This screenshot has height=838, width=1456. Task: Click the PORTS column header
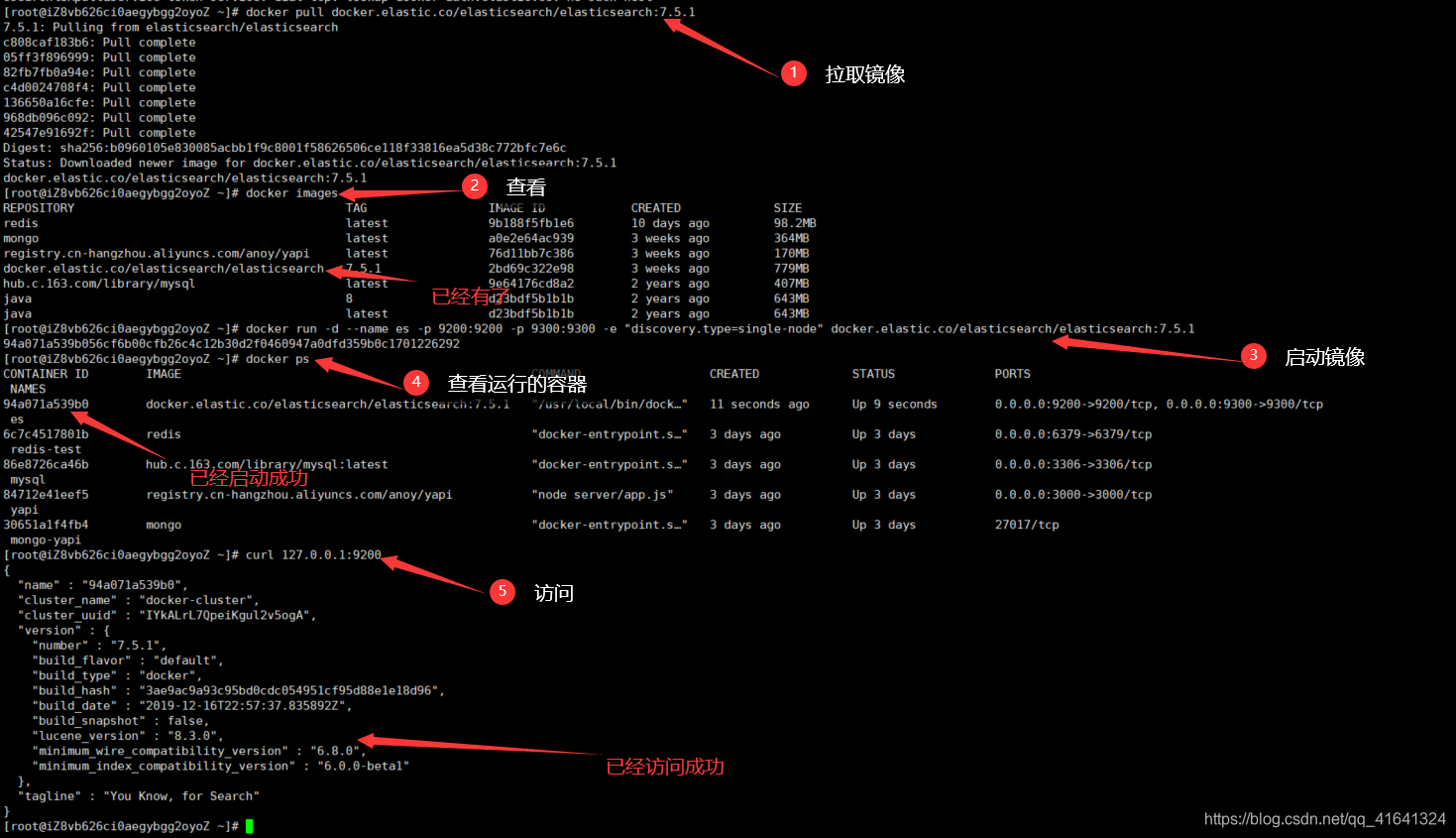(x=1013, y=374)
